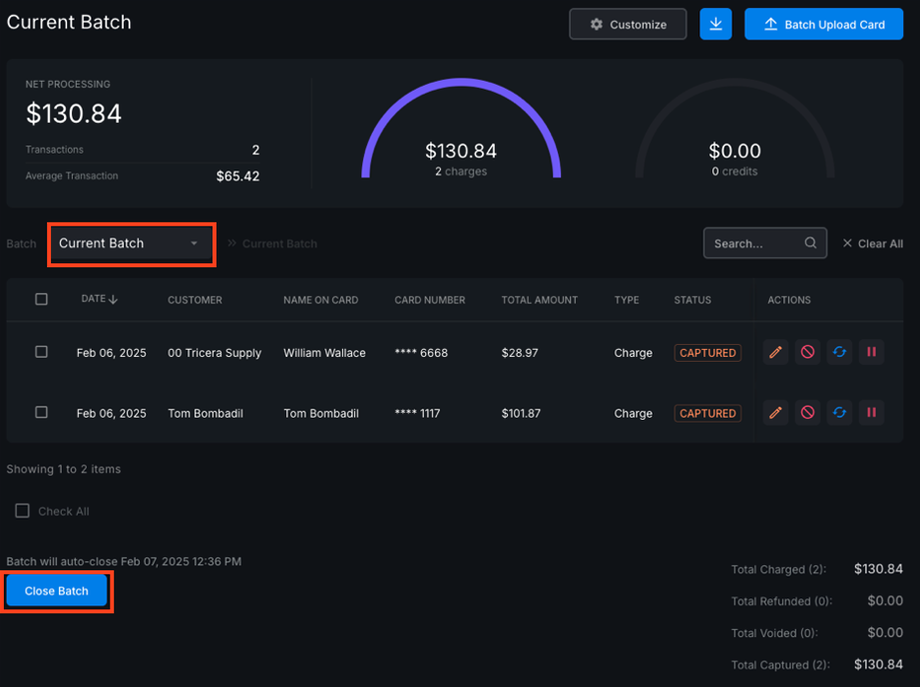Open the Current Batch dropdown
The width and height of the screenshot is (920, 687).
coord(131,244)
